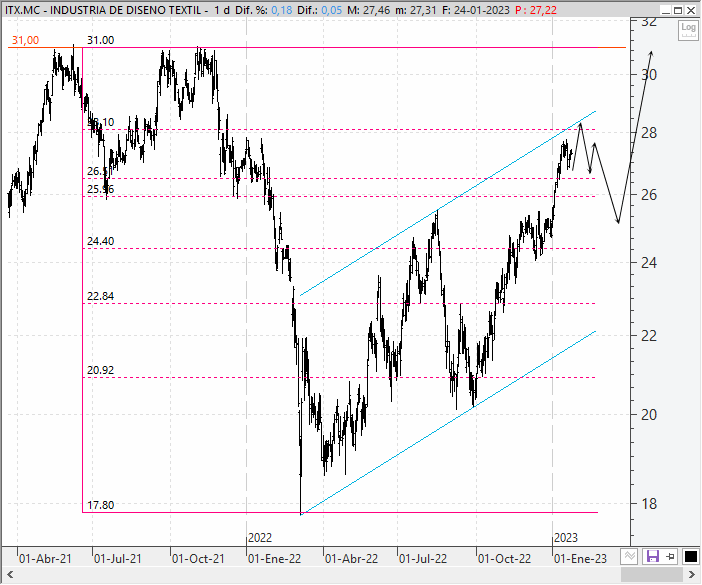
Task: Save the chart with the floppy disk icon
Action: coord(652,556)
